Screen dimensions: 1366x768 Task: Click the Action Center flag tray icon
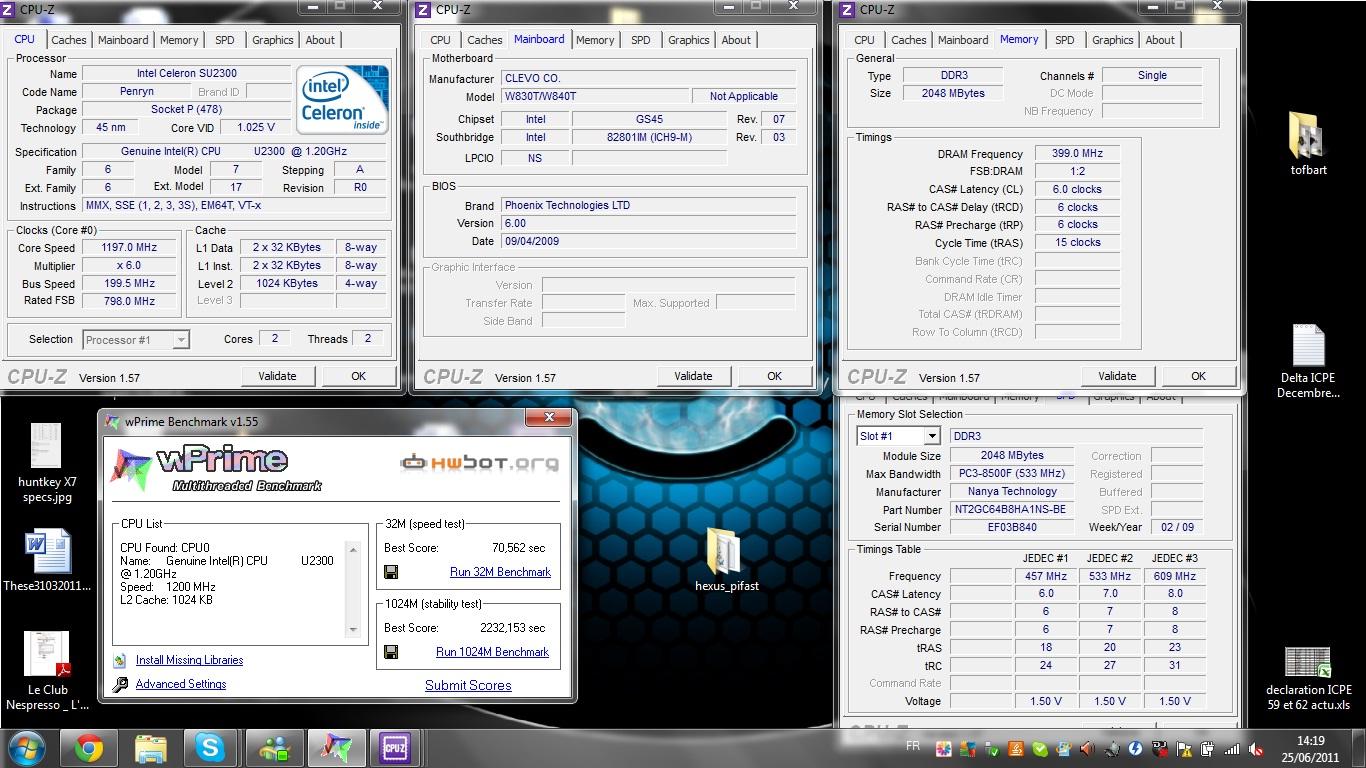point(1184,749)
